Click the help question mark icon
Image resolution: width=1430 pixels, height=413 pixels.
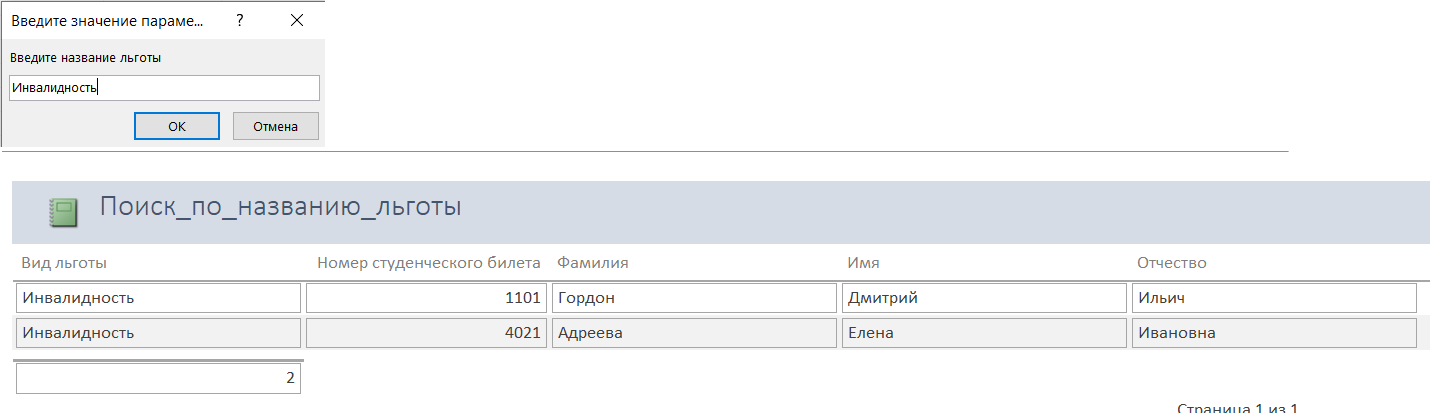[x=240, y=20]
